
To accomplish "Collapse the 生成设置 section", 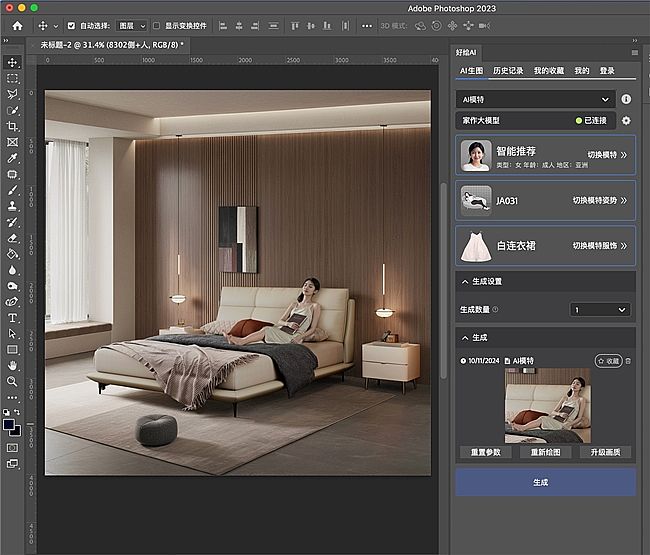I will tap(463, 282).
